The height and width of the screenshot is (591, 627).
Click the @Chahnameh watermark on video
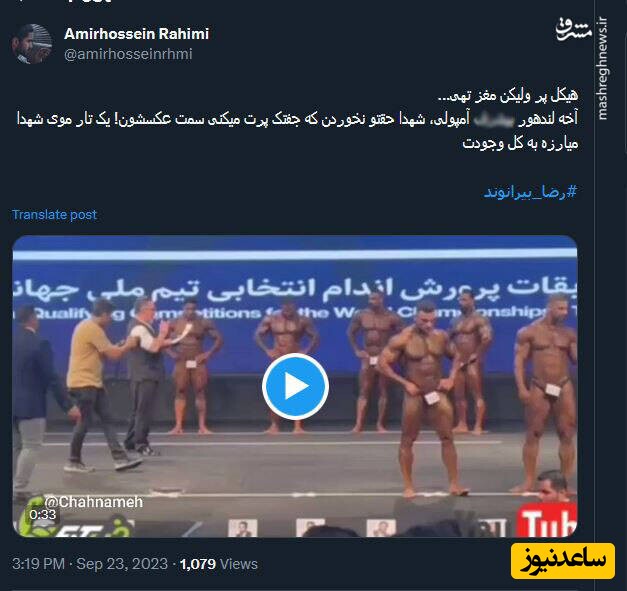(x=94, y=502)
